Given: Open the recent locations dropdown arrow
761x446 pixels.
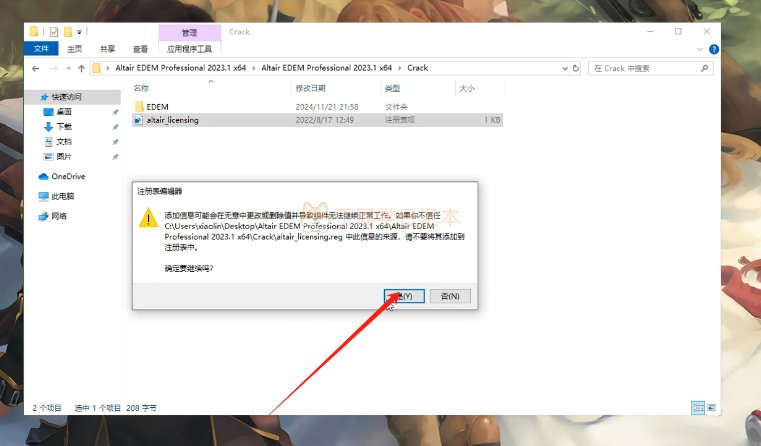Looking at the screenshot, I should (x=68, y=68).
